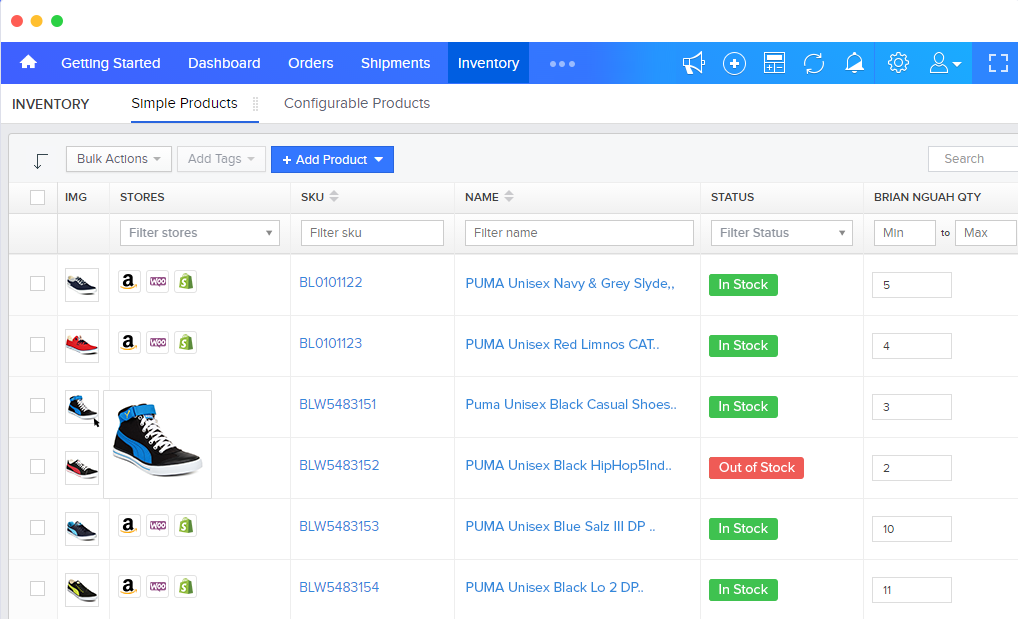Sort by NAME using sort arrows

click(509, 196)
